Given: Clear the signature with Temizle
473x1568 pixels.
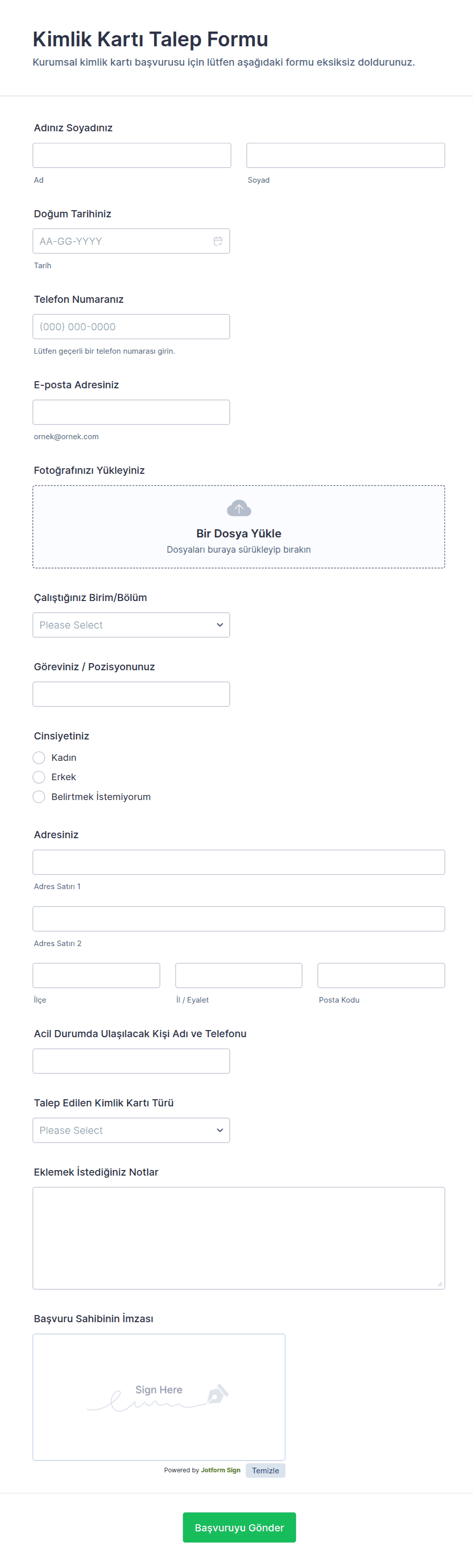Looking at the screenshot, I should [265, 1470].
